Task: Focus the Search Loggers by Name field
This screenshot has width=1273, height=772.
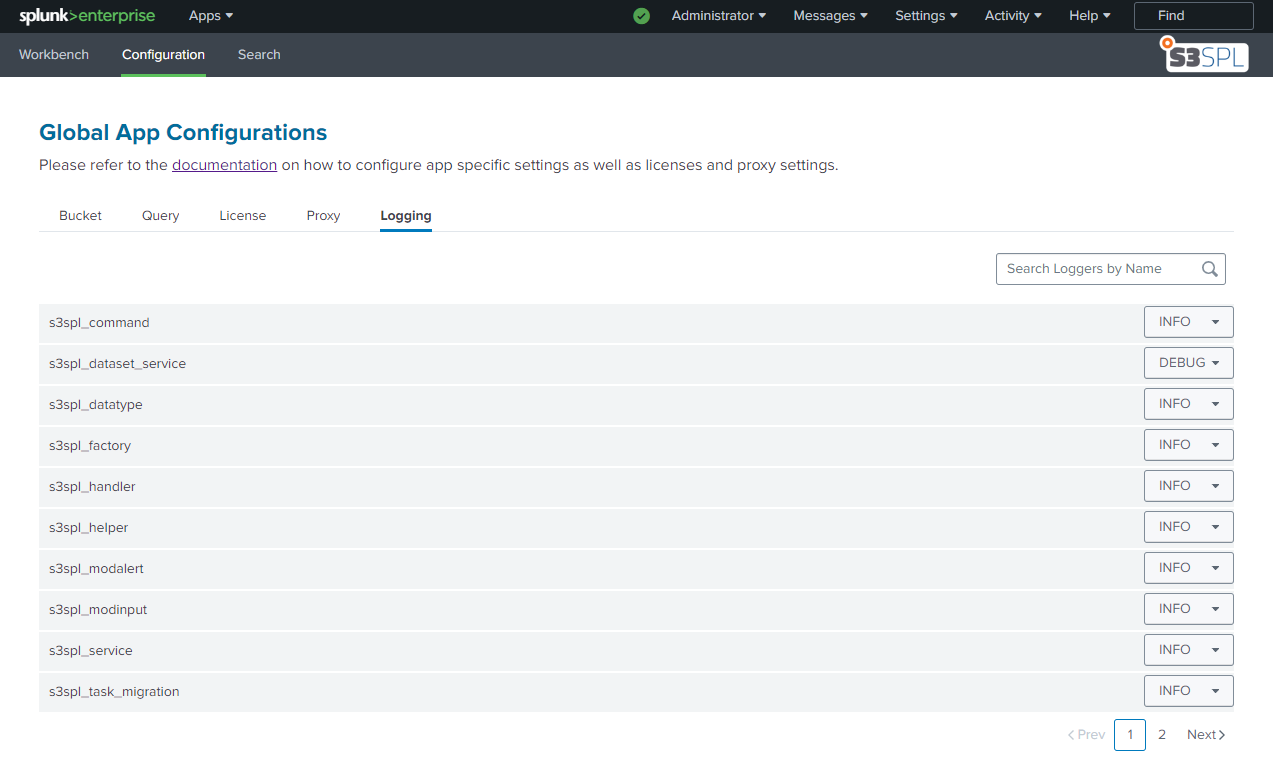Action: (1098, 269)
